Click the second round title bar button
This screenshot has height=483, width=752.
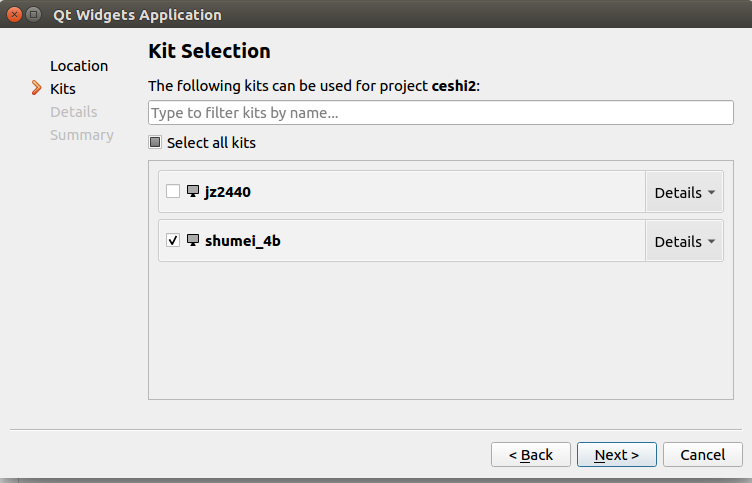pos(34,15)
